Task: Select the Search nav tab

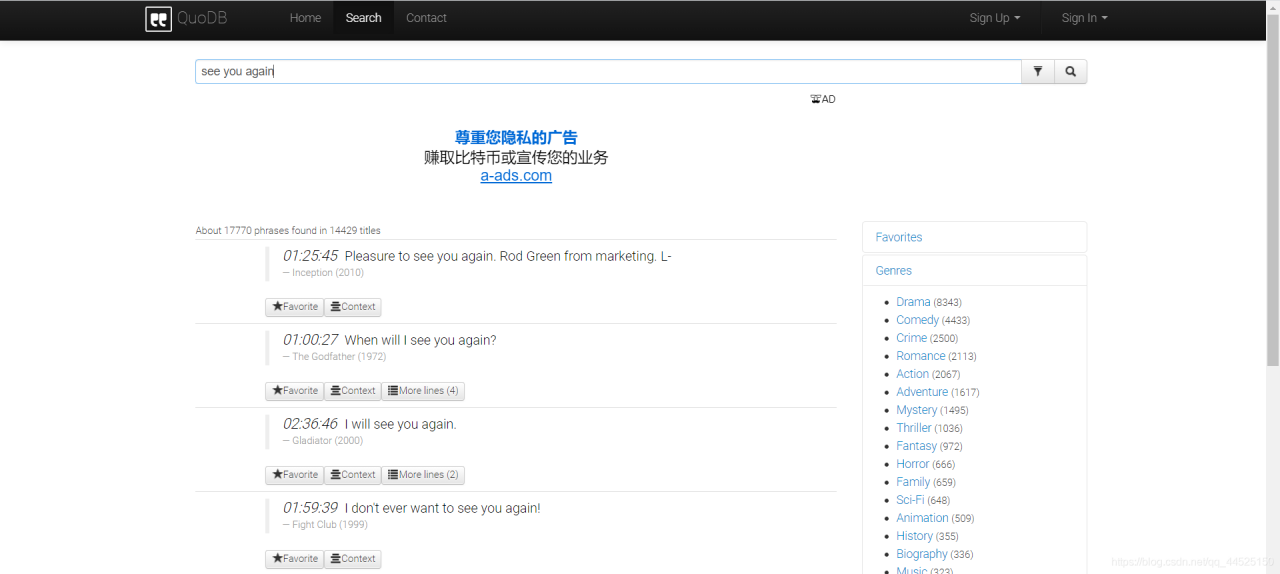Action: coord(363,18)
